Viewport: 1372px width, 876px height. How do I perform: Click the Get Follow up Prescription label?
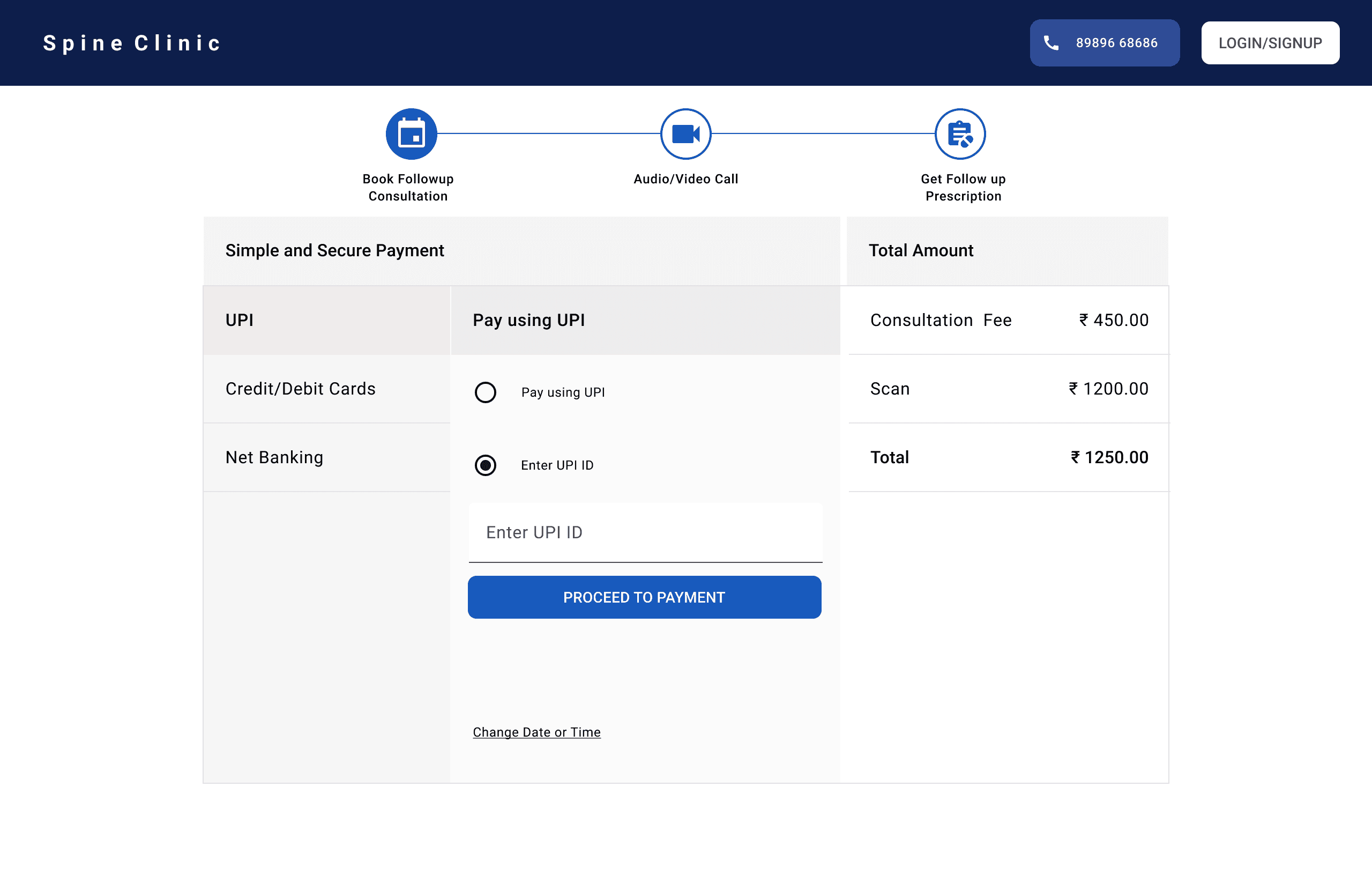coord(963,187)
